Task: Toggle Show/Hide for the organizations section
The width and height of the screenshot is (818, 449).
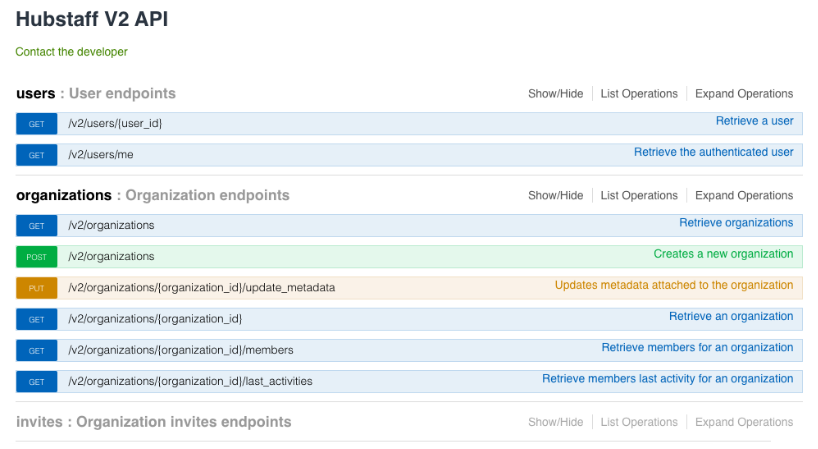Action: coord(555,196)
